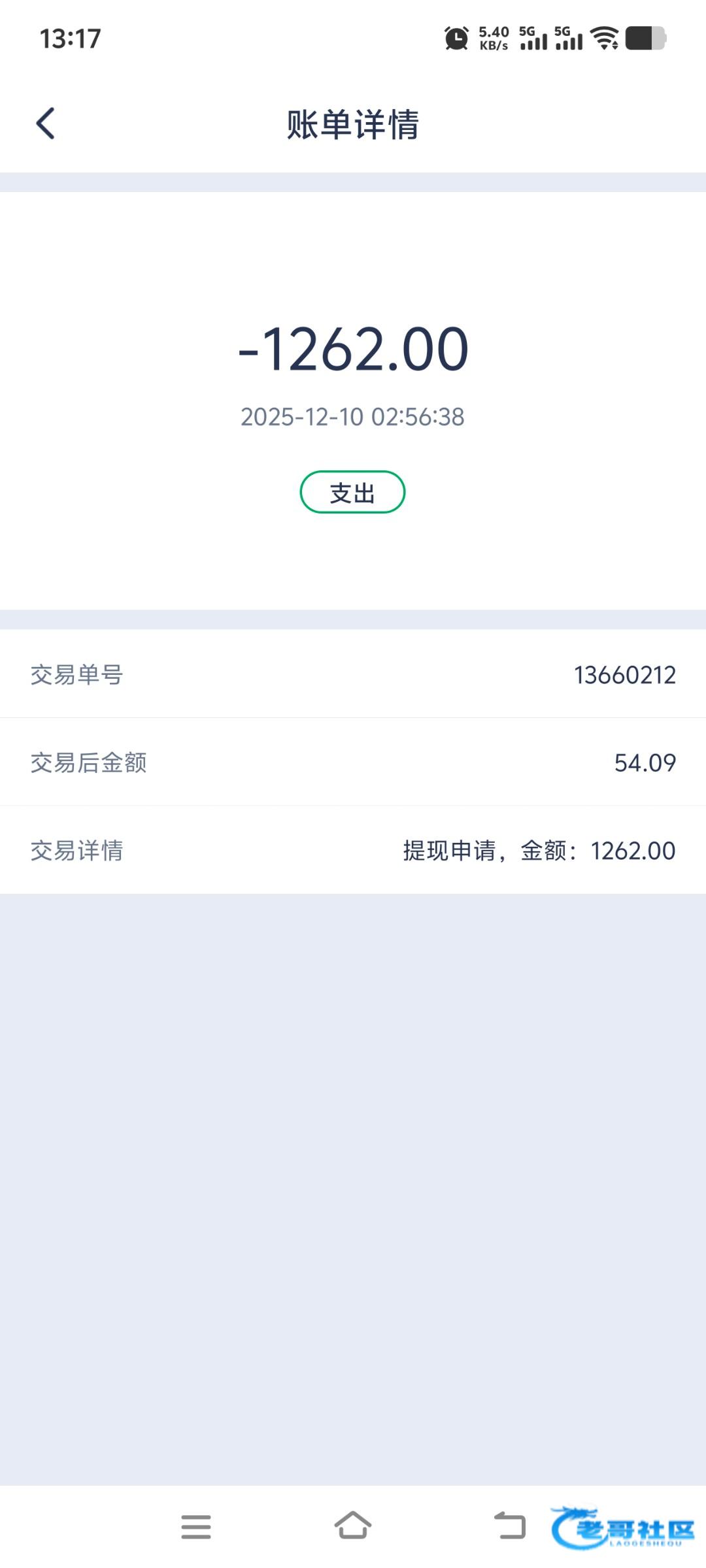The height and width of the screenshot is (1568, 706).
Task: Tap the 54.09 balance value
Action: [x=645, y=762]
